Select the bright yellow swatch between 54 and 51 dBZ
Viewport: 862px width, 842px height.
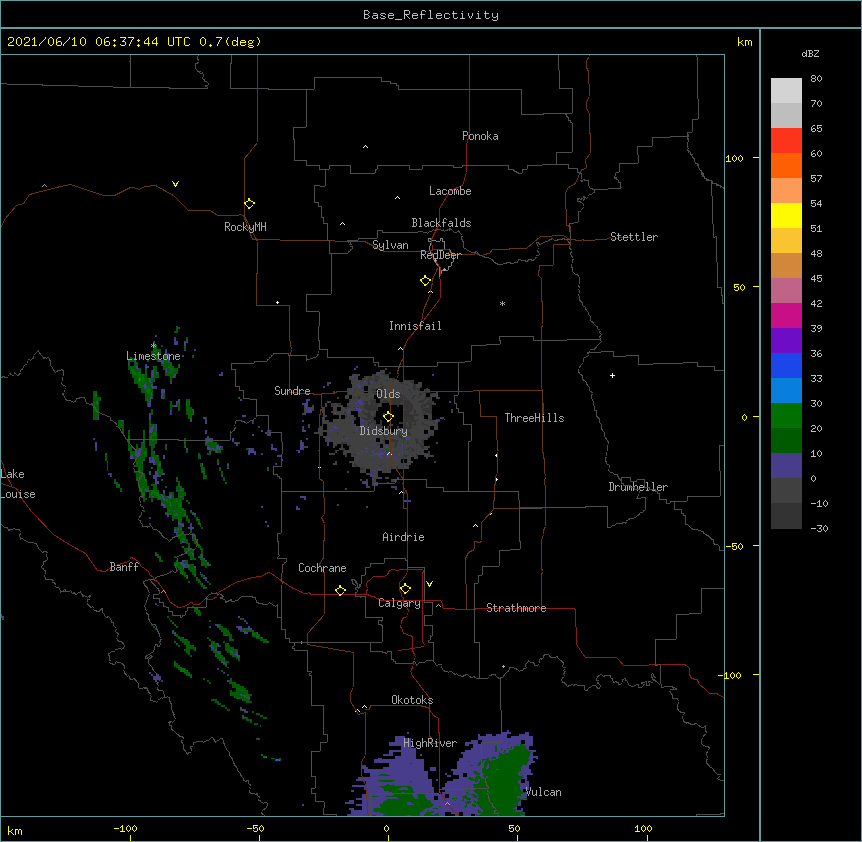[786, 215]
